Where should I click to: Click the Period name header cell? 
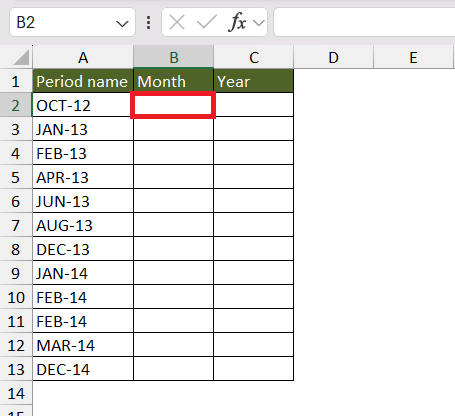83,81
